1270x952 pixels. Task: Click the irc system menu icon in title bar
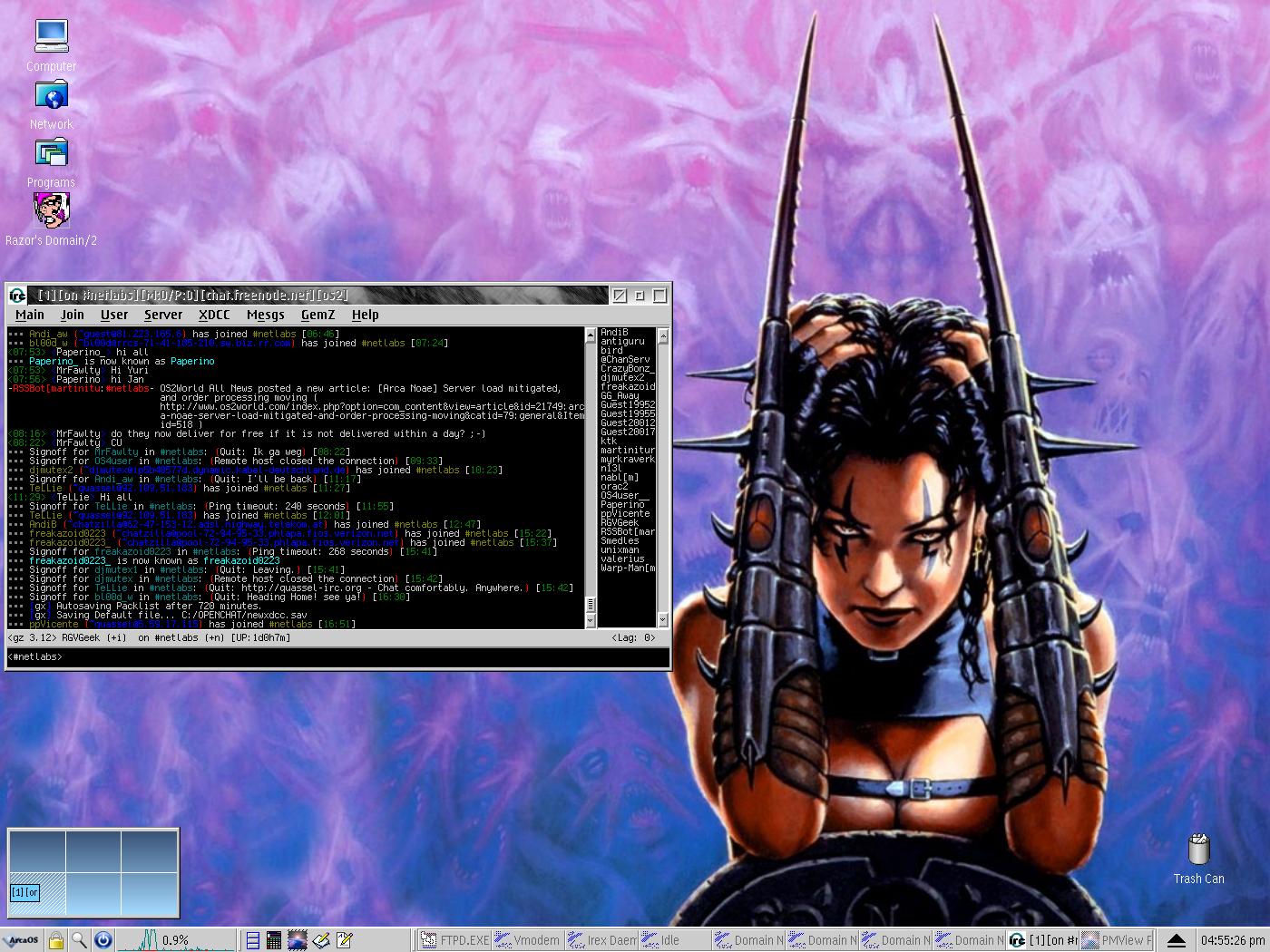coord(18,295)
